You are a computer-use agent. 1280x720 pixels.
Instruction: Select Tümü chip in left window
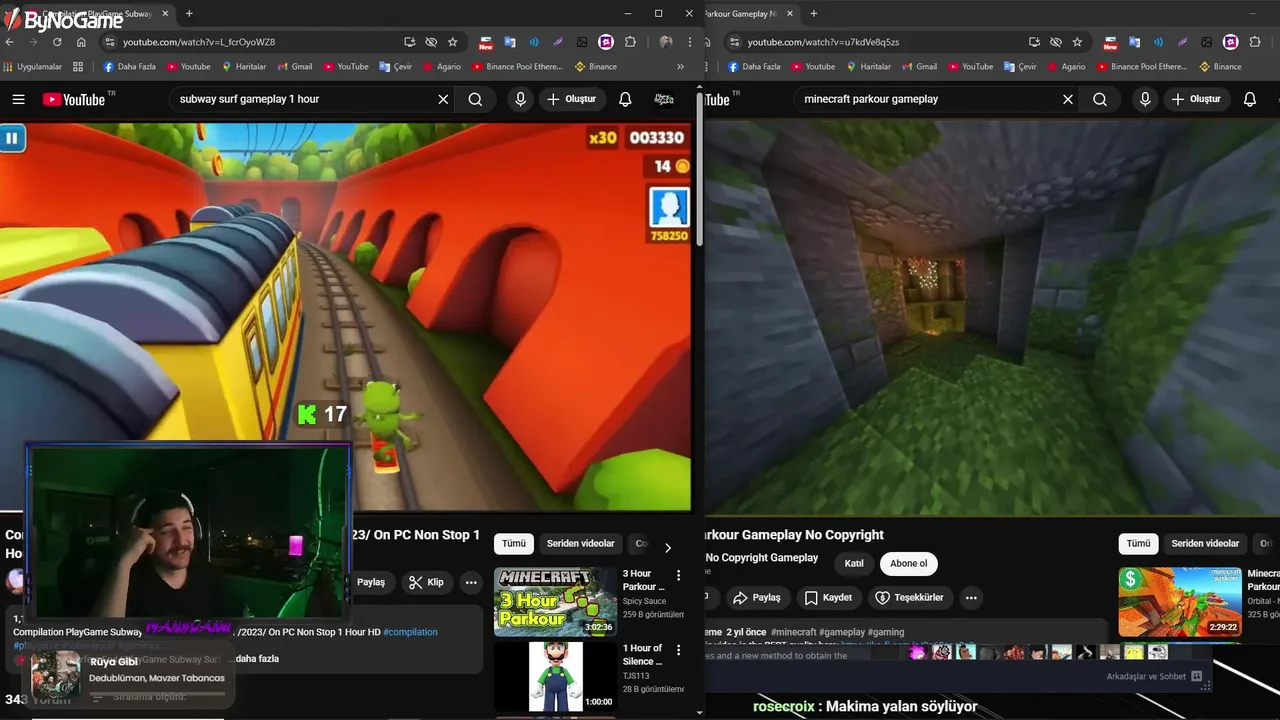[x=514, y=544]
